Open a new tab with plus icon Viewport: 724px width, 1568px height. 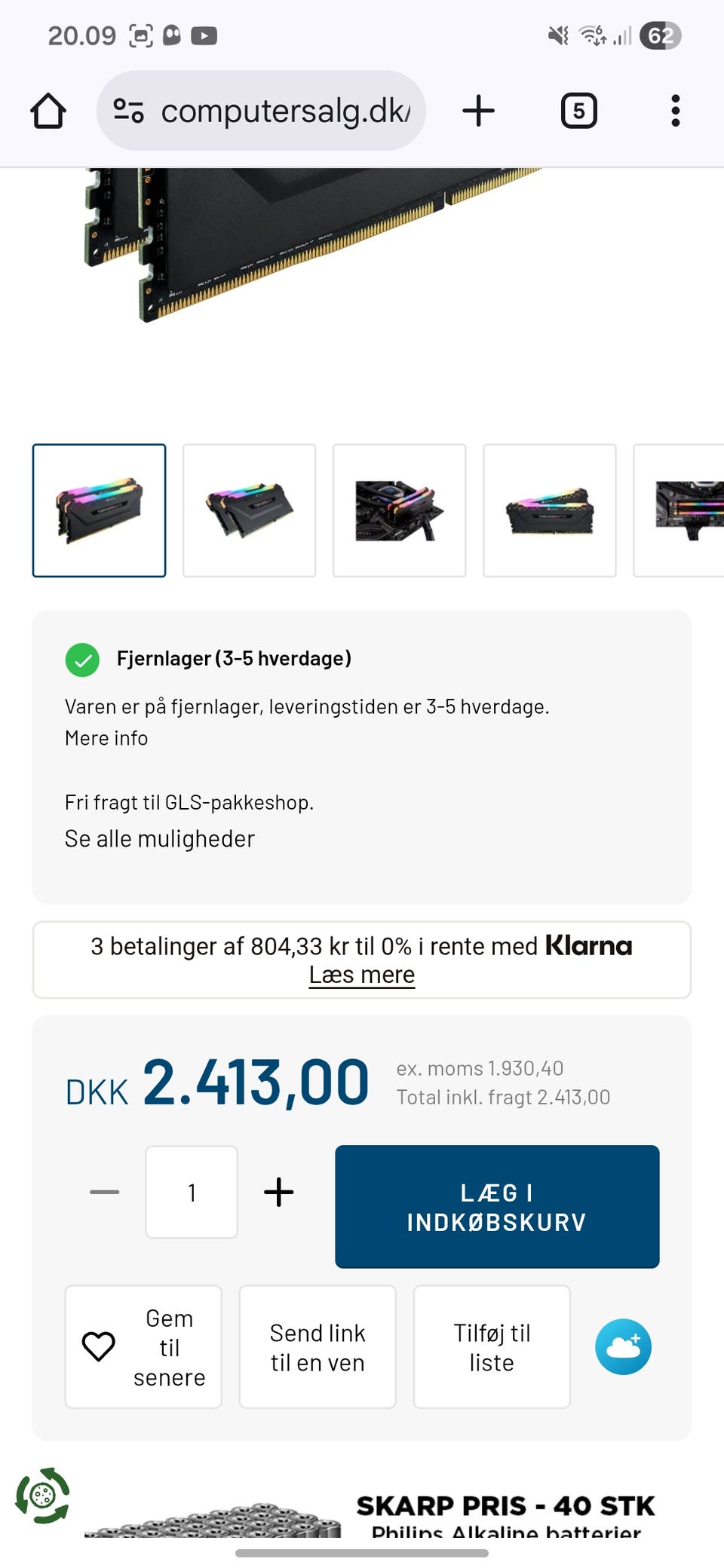tap(478, 111)
